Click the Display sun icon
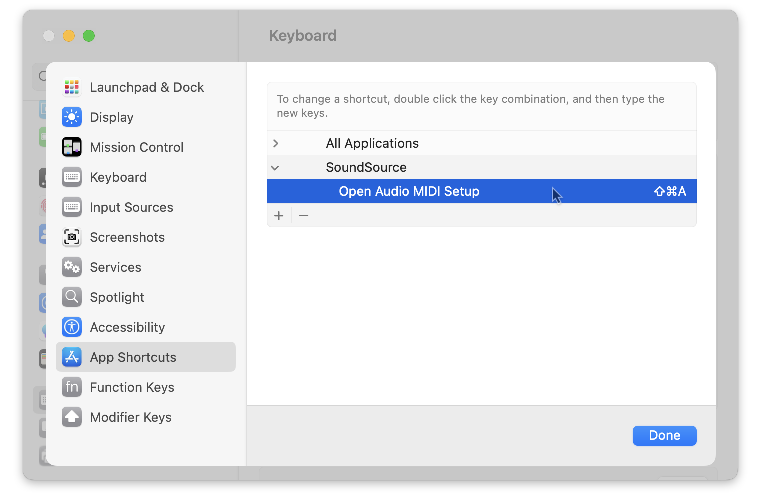This screenshot has width=760, height=500. tap(72, 117)
